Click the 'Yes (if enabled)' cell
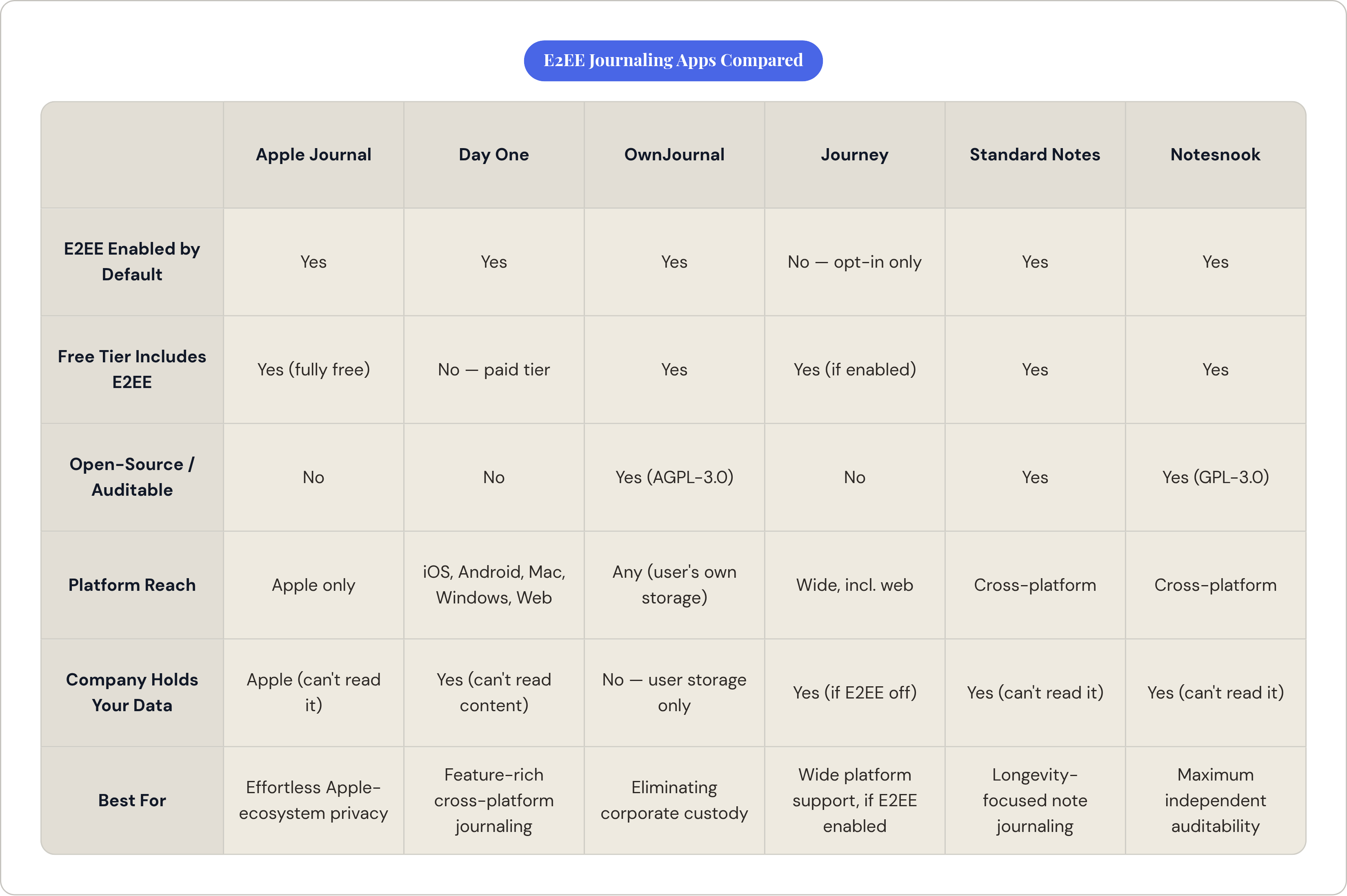1347x896 pixels. [854, 370]
